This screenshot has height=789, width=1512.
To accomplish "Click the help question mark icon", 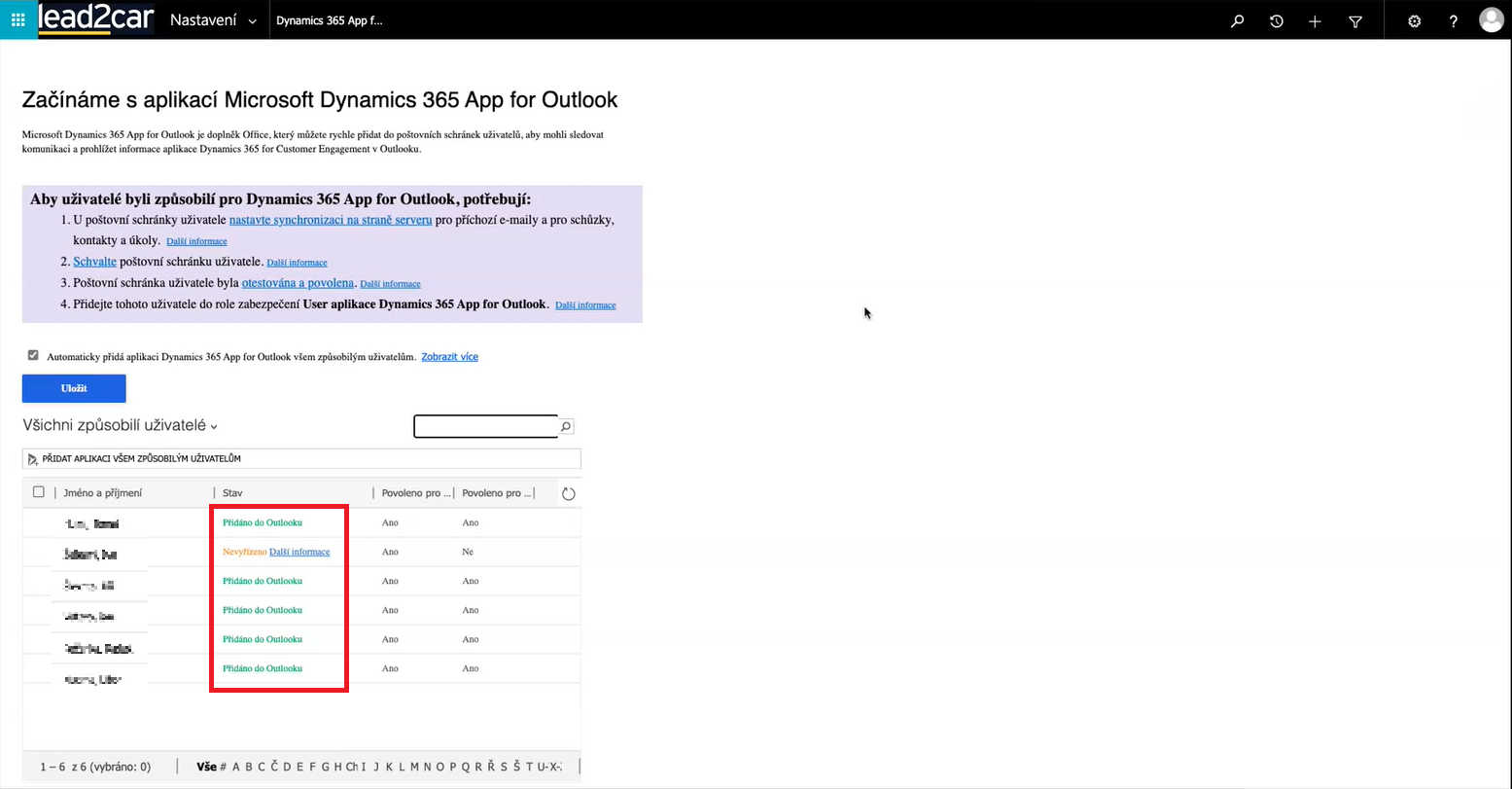I will click(x=1453, y=20).
